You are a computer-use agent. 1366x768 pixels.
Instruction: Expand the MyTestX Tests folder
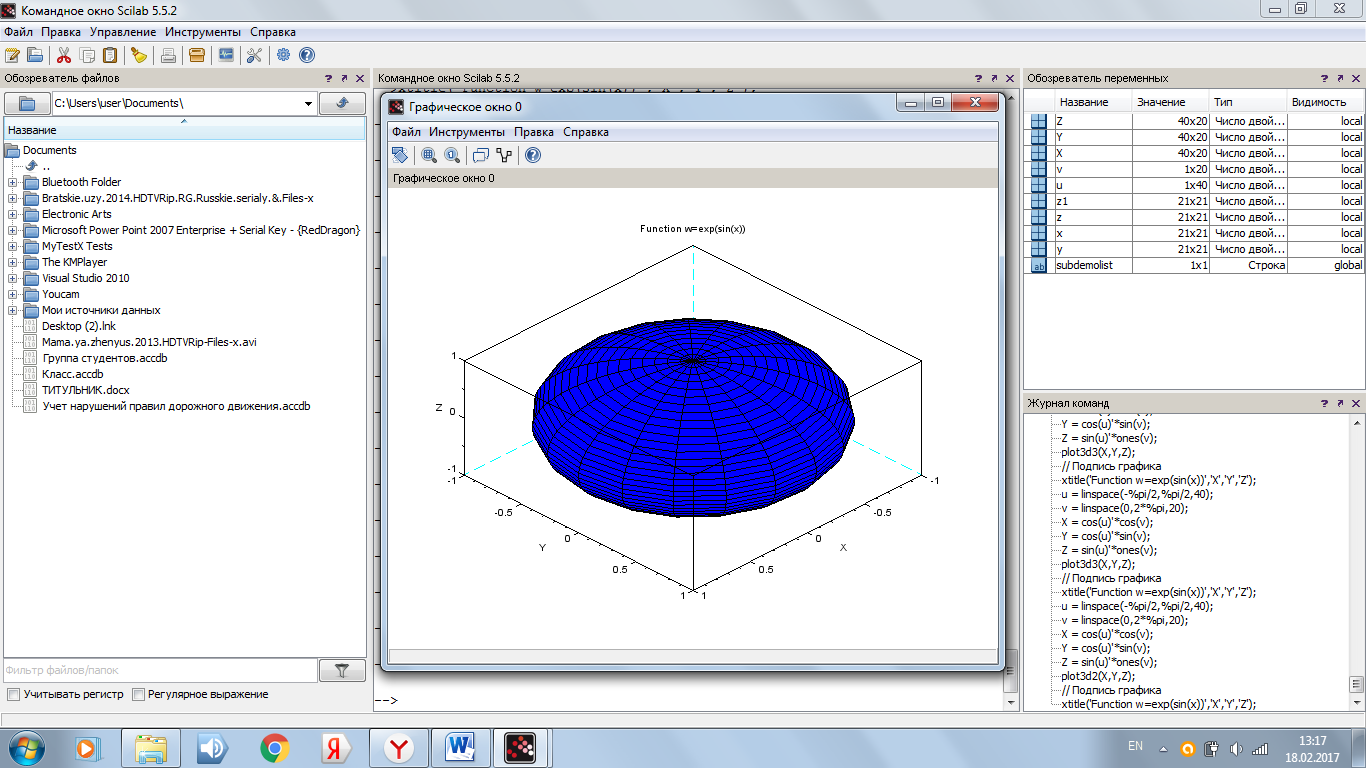click(12, 246)
